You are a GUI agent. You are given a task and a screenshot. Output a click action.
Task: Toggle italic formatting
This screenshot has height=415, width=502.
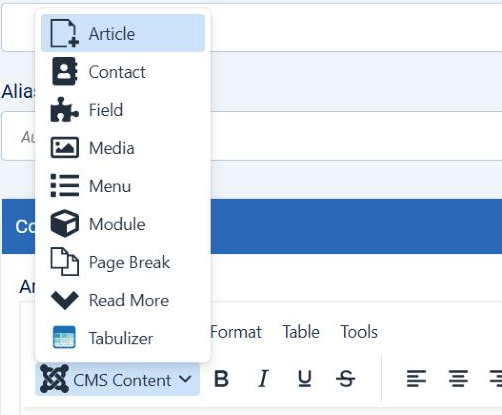click(263, 379)
